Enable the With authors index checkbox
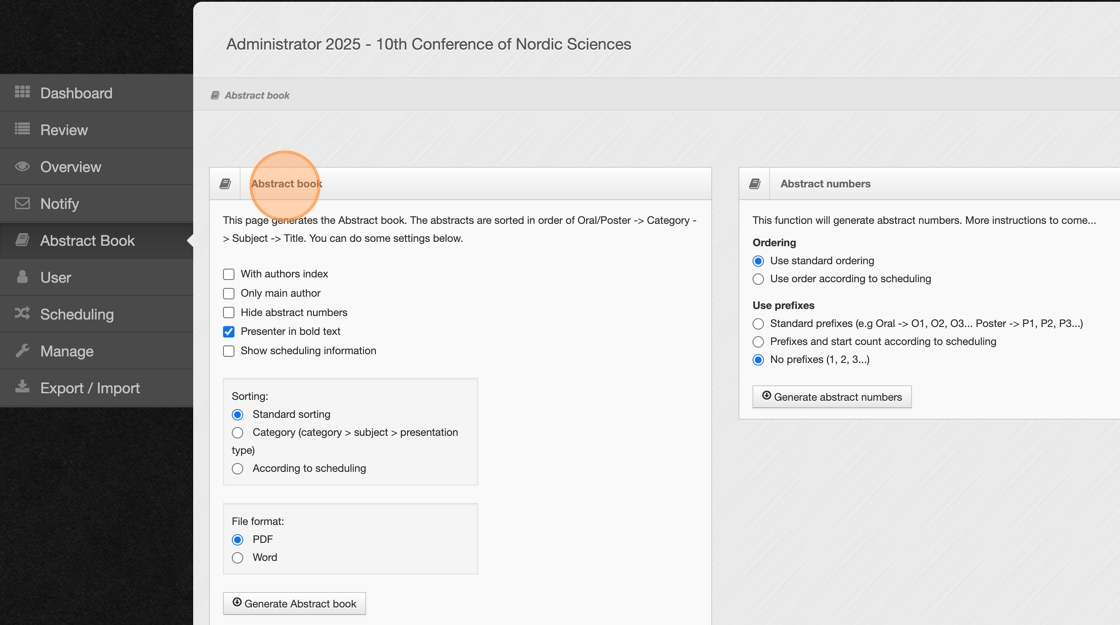 point(229,274)
